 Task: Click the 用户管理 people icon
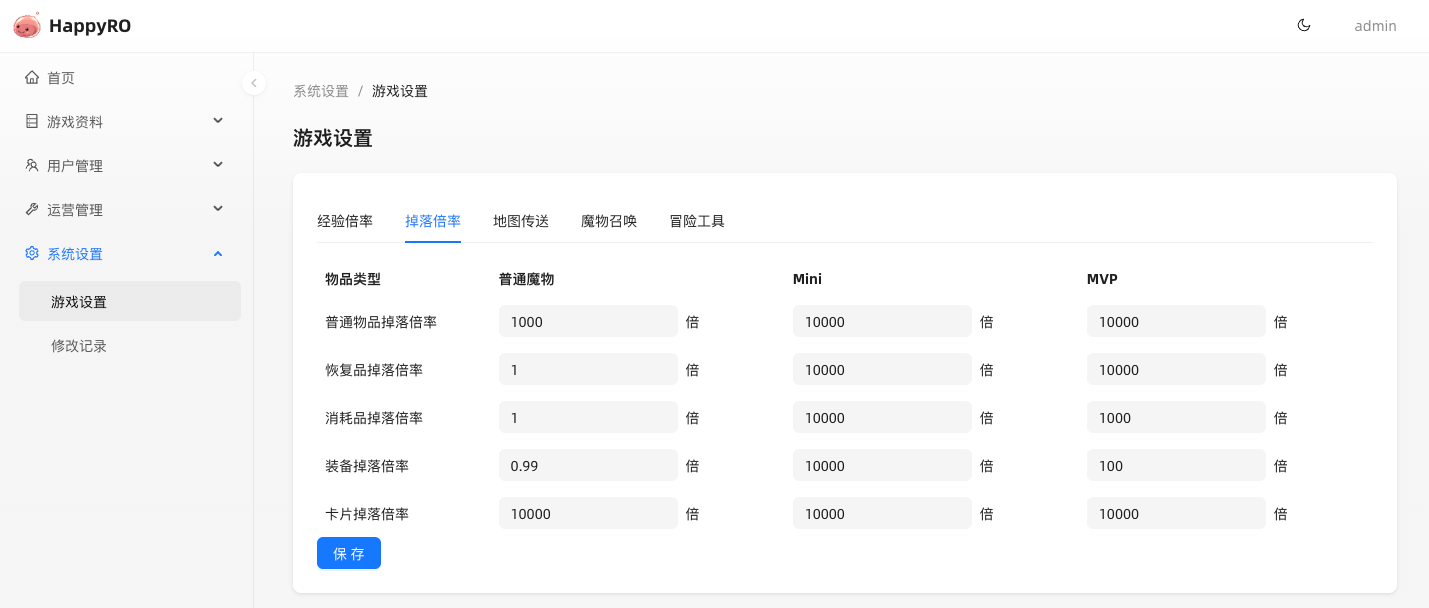point(32,165)
